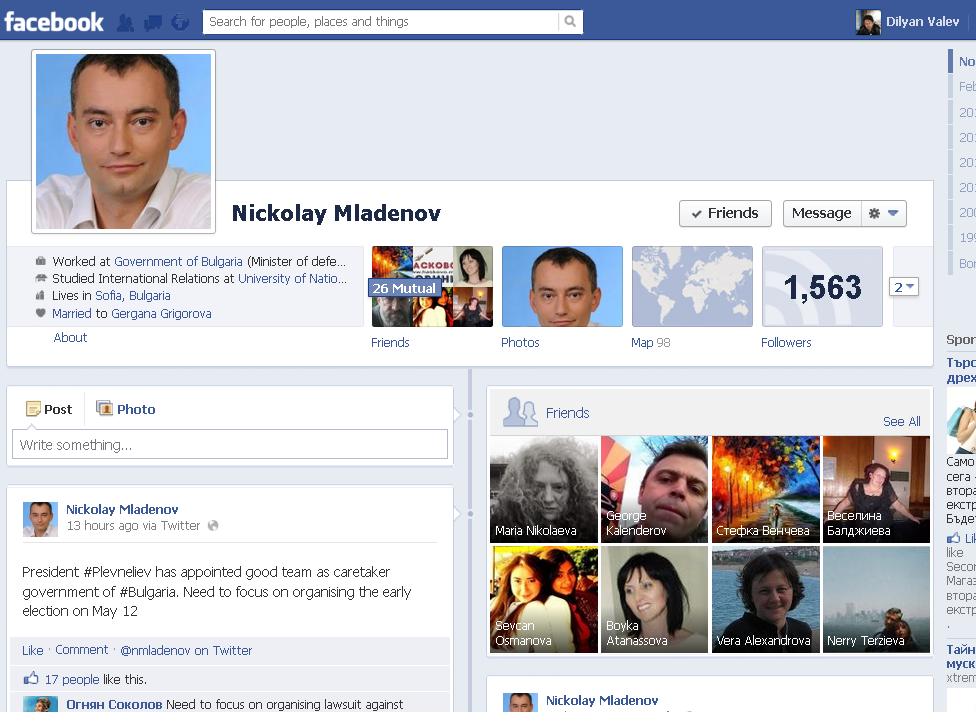Viewport: 976px width, 721px height.
Task: Open notifications globe icon in top bar
Action: click(x=180, y=22)
